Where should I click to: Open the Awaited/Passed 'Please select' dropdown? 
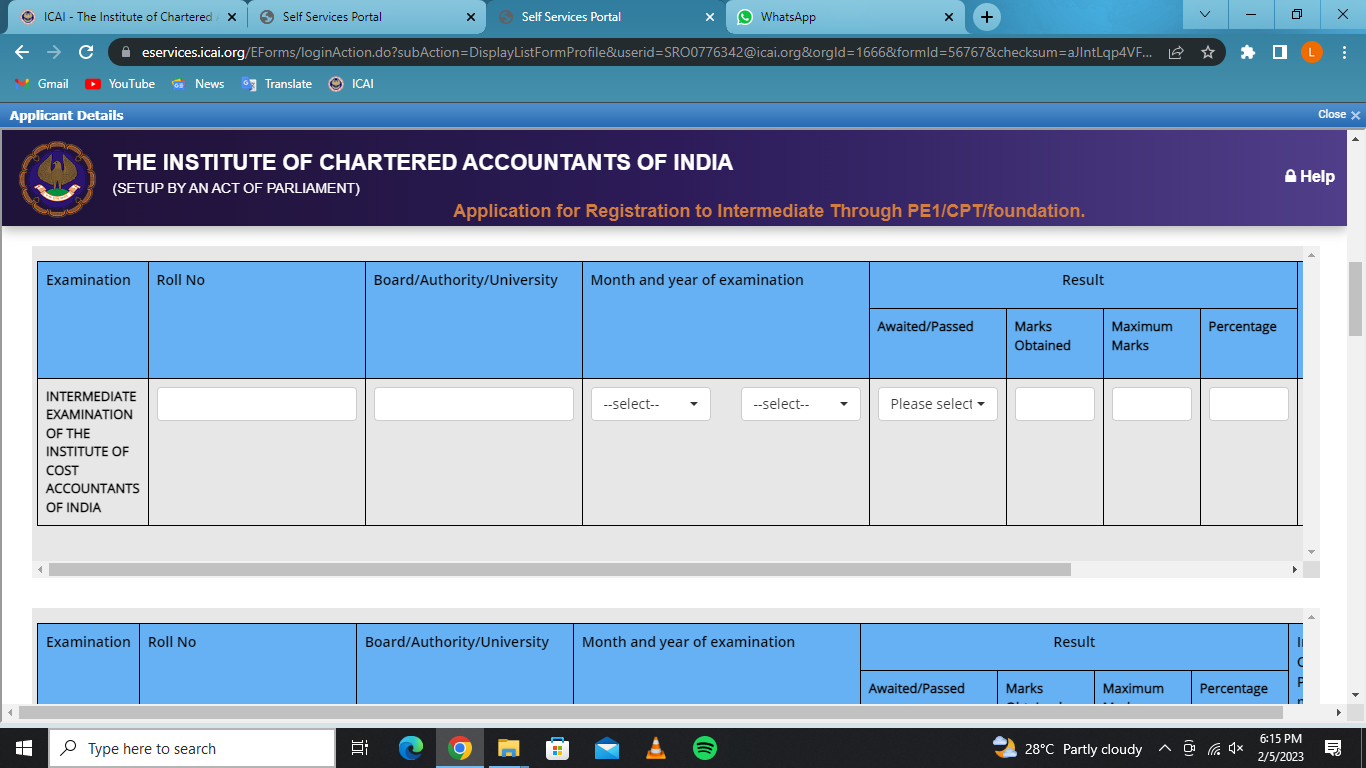[x=938, y=404]
